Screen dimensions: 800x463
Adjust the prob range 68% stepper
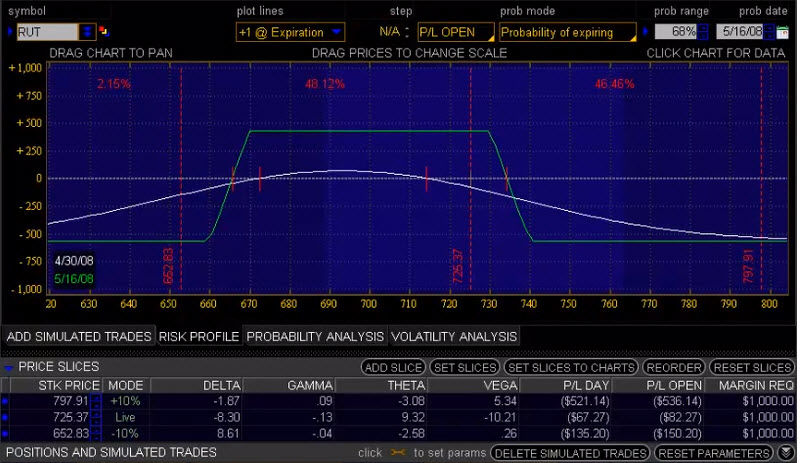pyautogui.click(x=703, y=32)
